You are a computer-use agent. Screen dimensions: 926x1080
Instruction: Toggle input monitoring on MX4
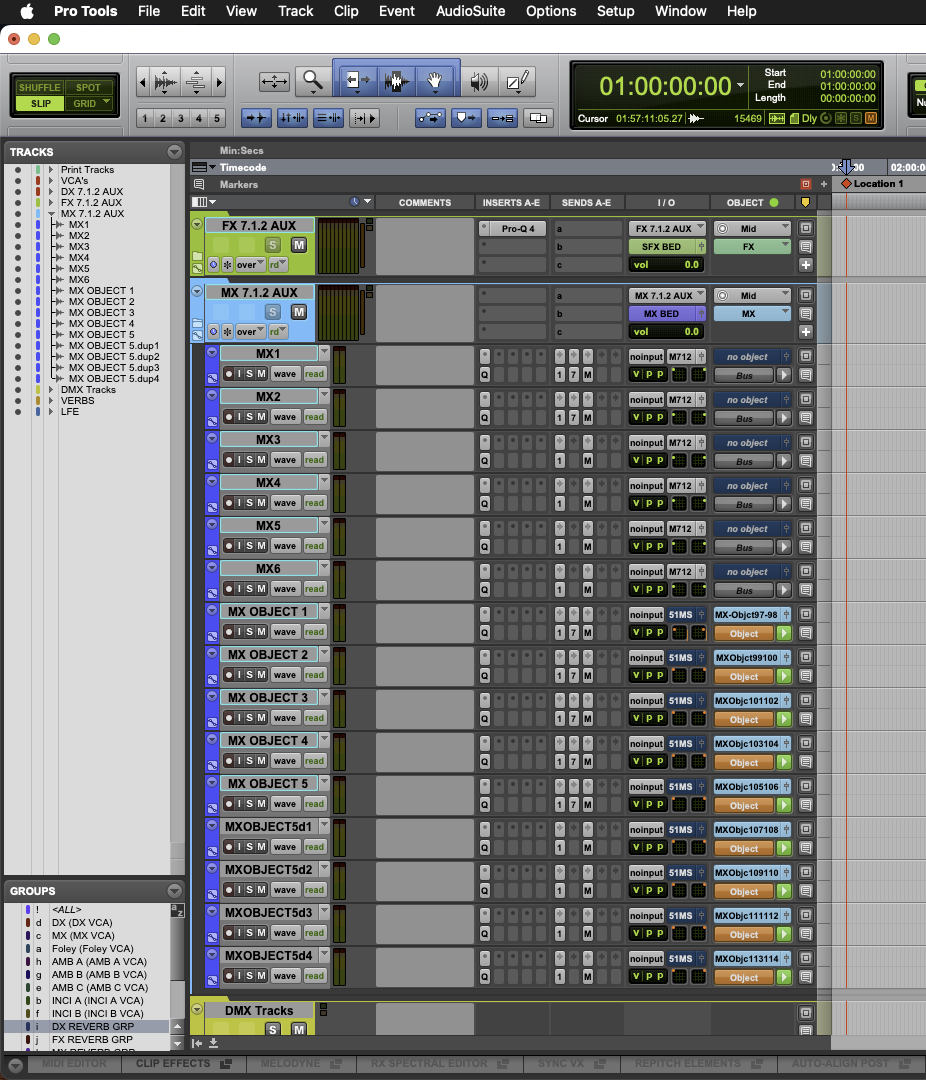point(240,503)
